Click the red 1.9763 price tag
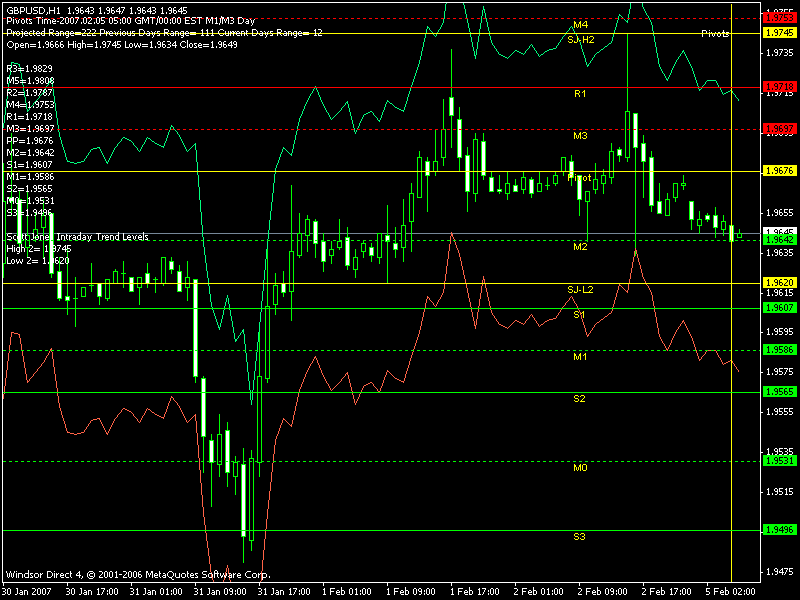800x600 pixels. point(778,18)
